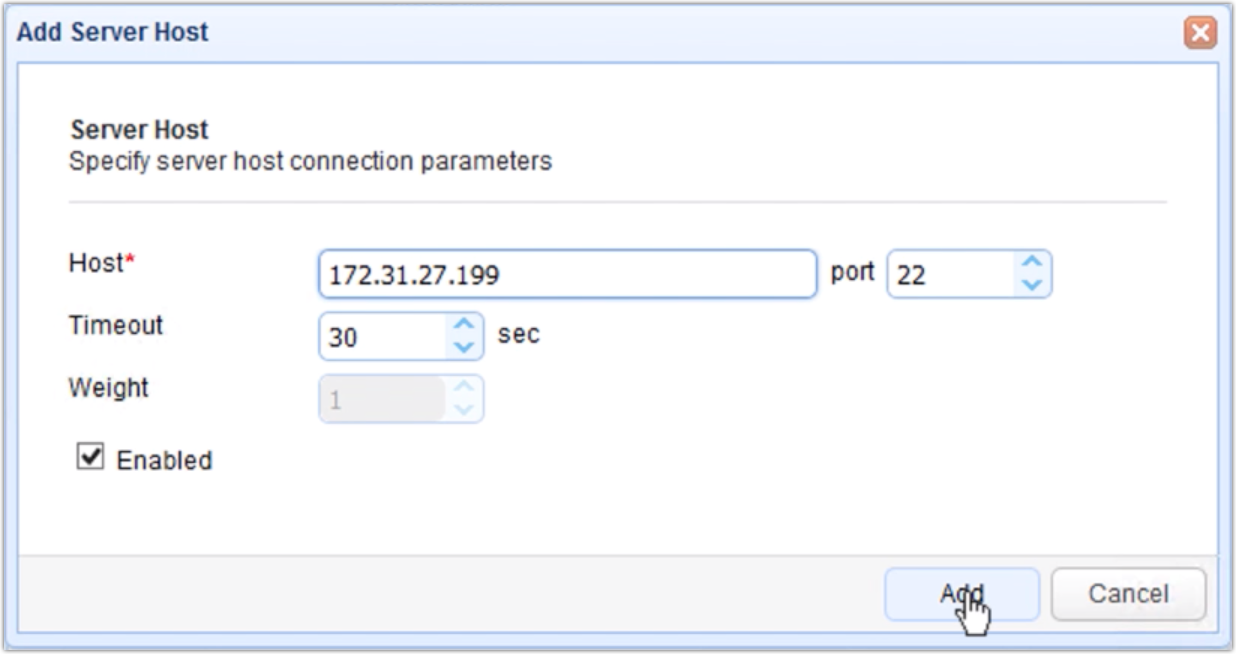Increase the Timeout value with the up arrow
Viewport: 1236px width, 654px height.
[466, 326]
